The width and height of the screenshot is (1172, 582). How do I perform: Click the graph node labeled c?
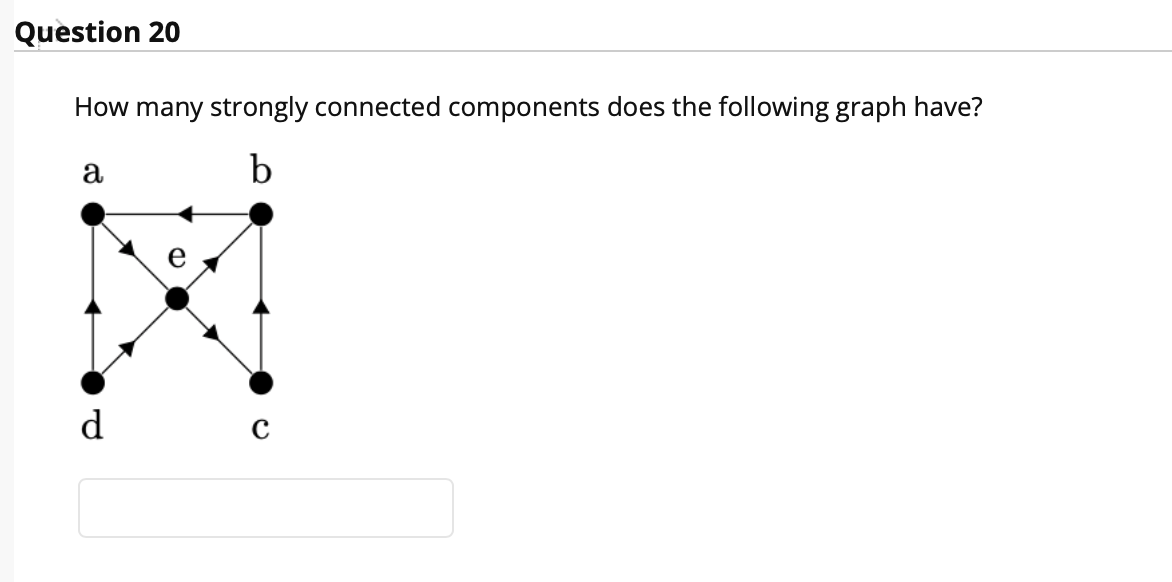coord(262,383)
